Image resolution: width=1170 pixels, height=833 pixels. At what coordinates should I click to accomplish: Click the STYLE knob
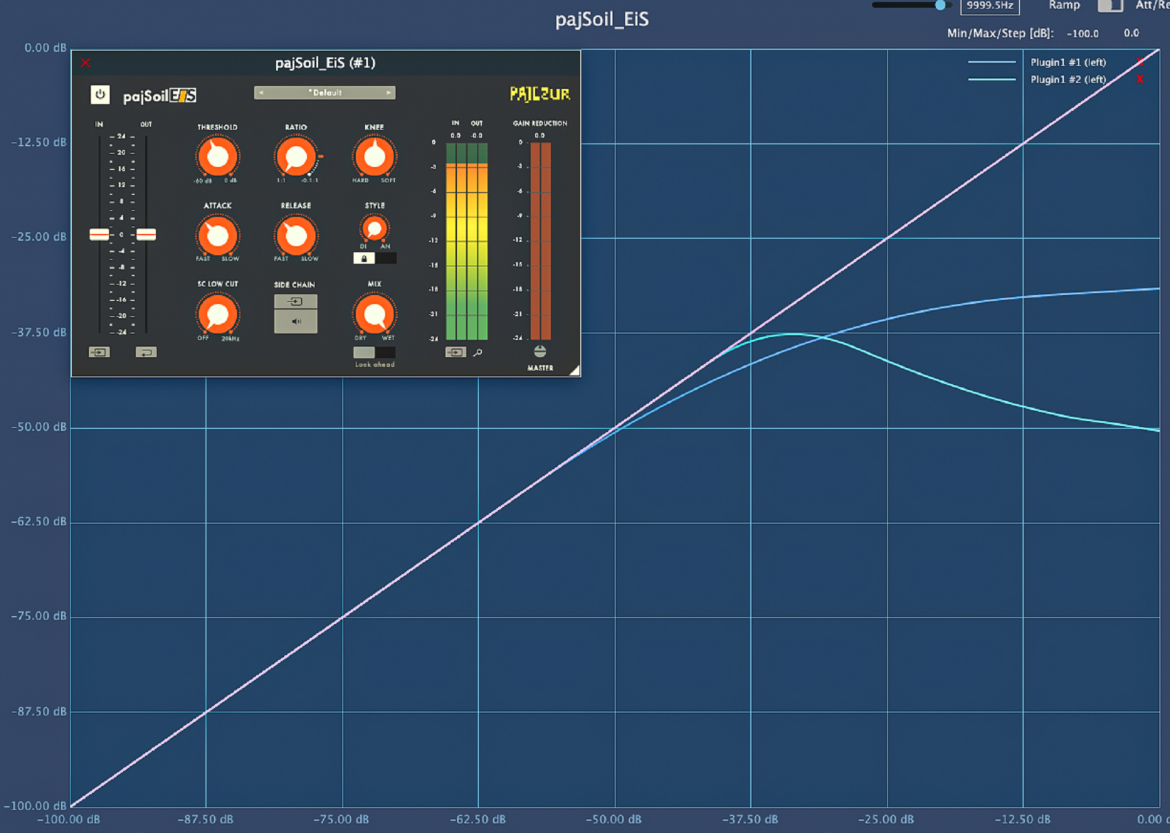pyautogui.click(x=375, y=228)
